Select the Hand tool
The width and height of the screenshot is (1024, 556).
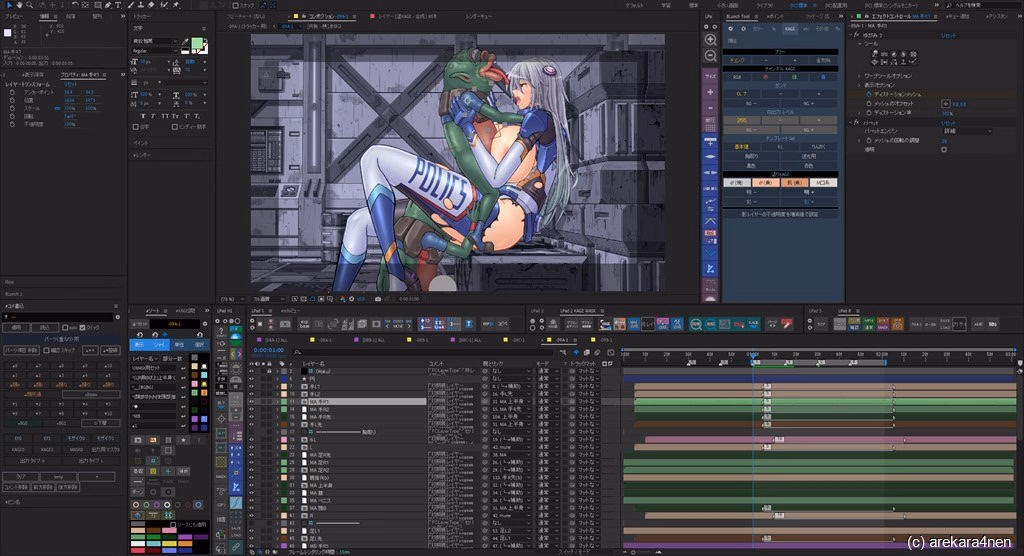click(x=18, y=5)
